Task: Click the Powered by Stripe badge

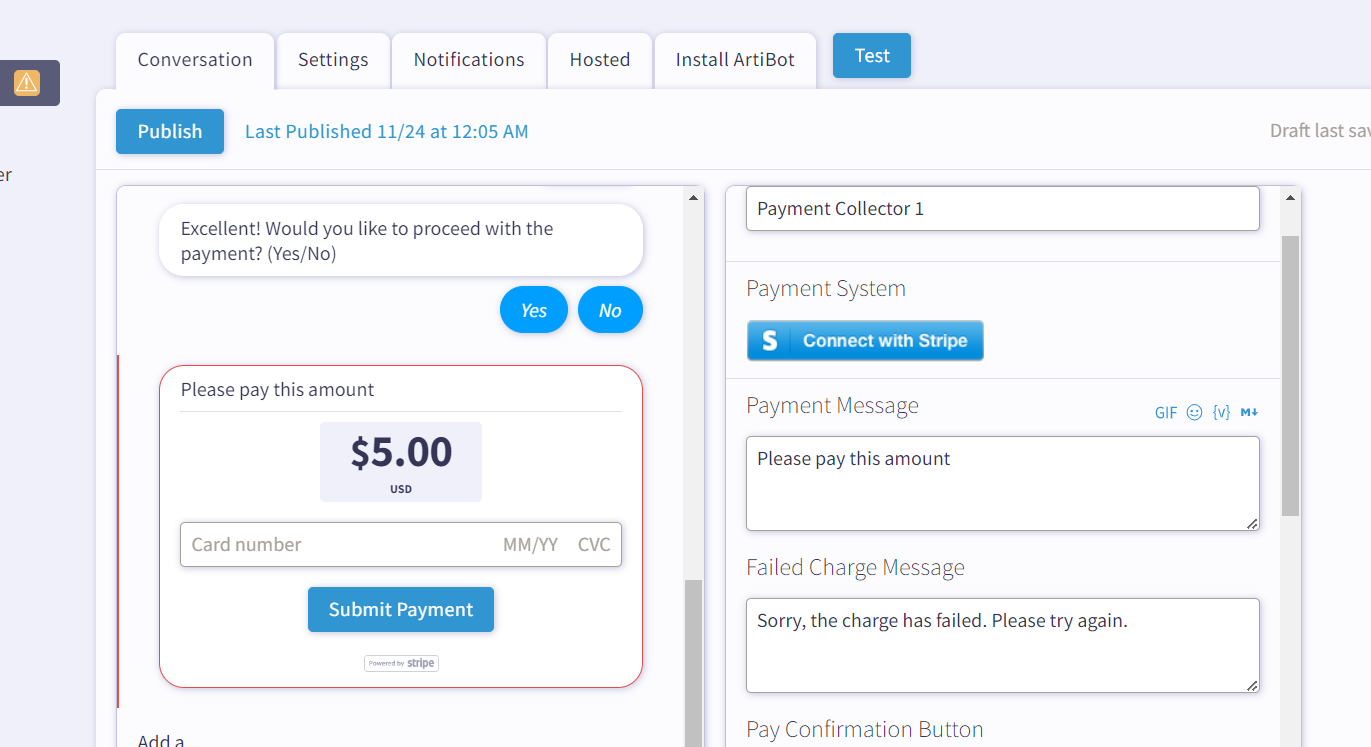Action: [x=401, y=663]
